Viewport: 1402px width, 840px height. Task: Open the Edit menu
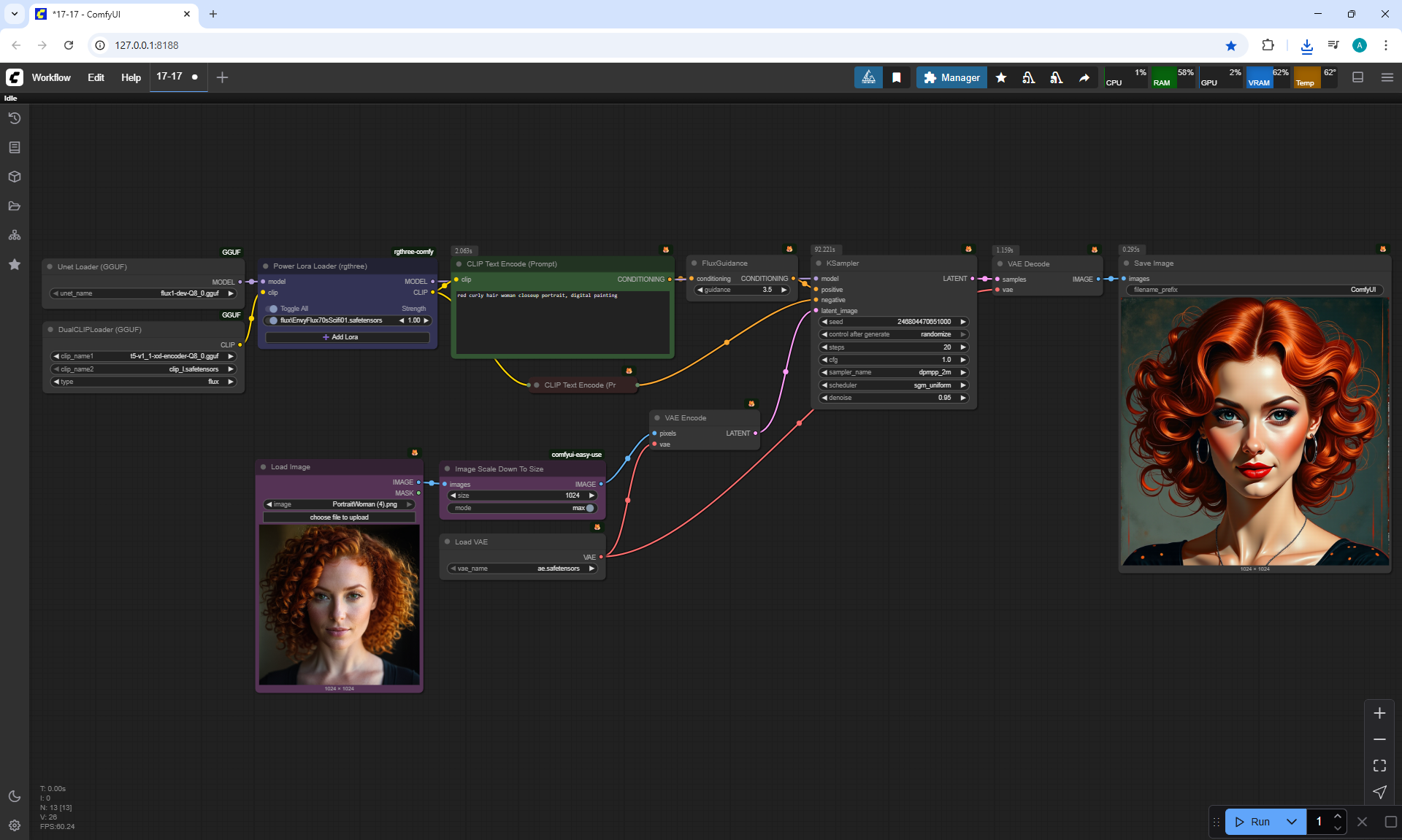[96, 77]
